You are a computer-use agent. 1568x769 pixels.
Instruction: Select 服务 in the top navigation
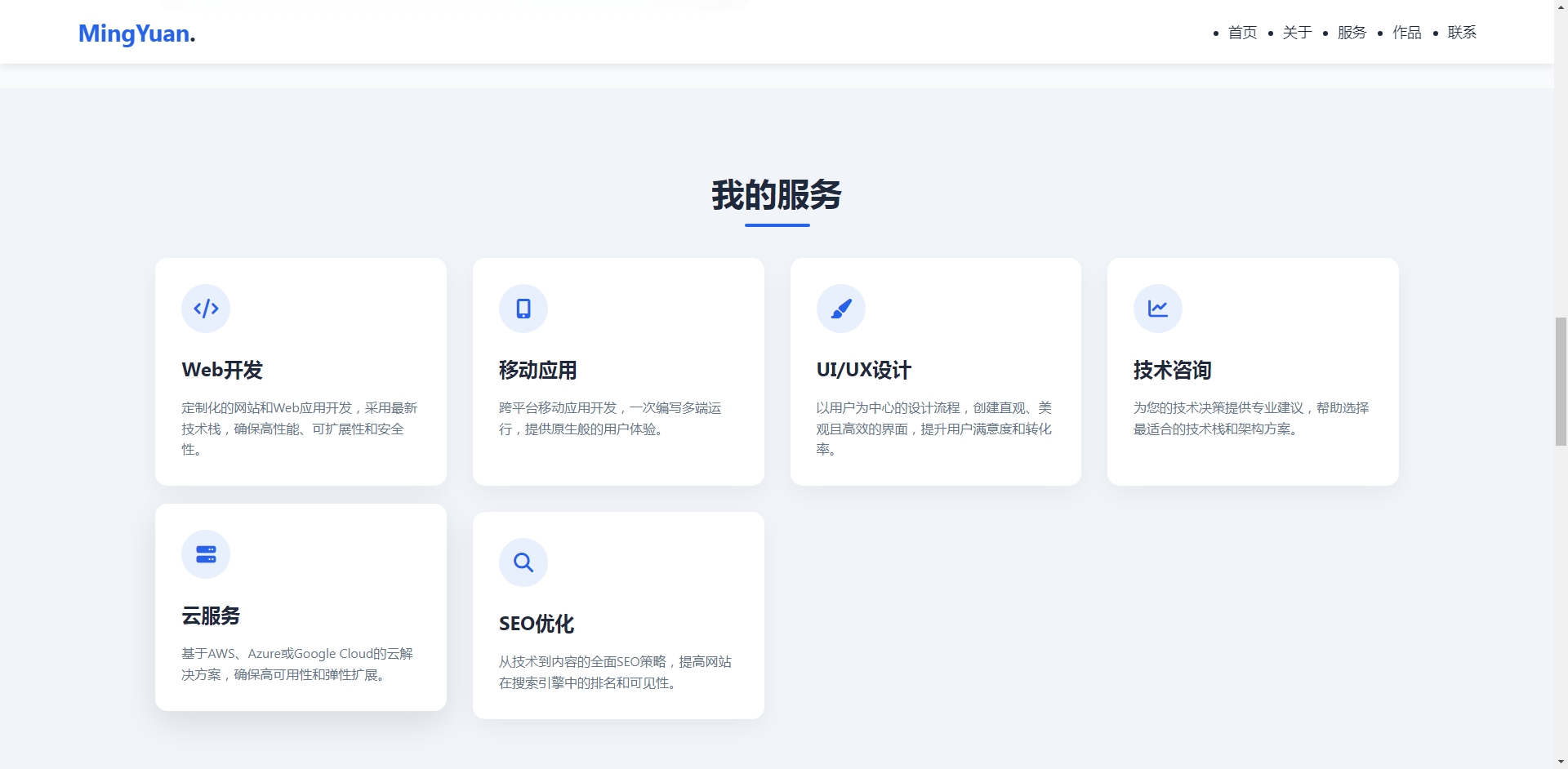(1352, 33)
